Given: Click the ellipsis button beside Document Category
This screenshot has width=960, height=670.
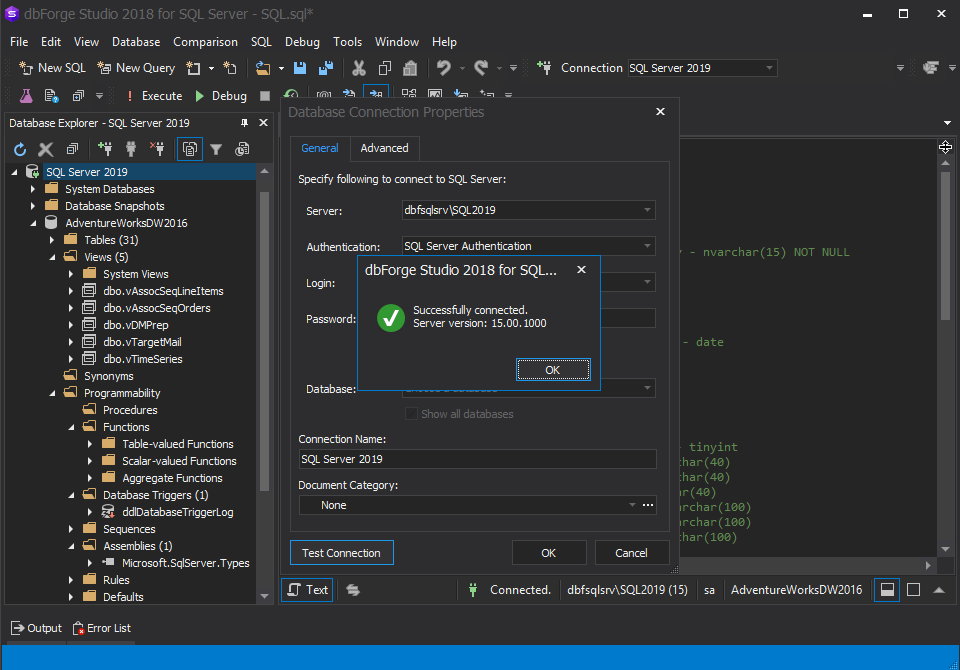Looking at the screenshot, I should click(648, 505).
